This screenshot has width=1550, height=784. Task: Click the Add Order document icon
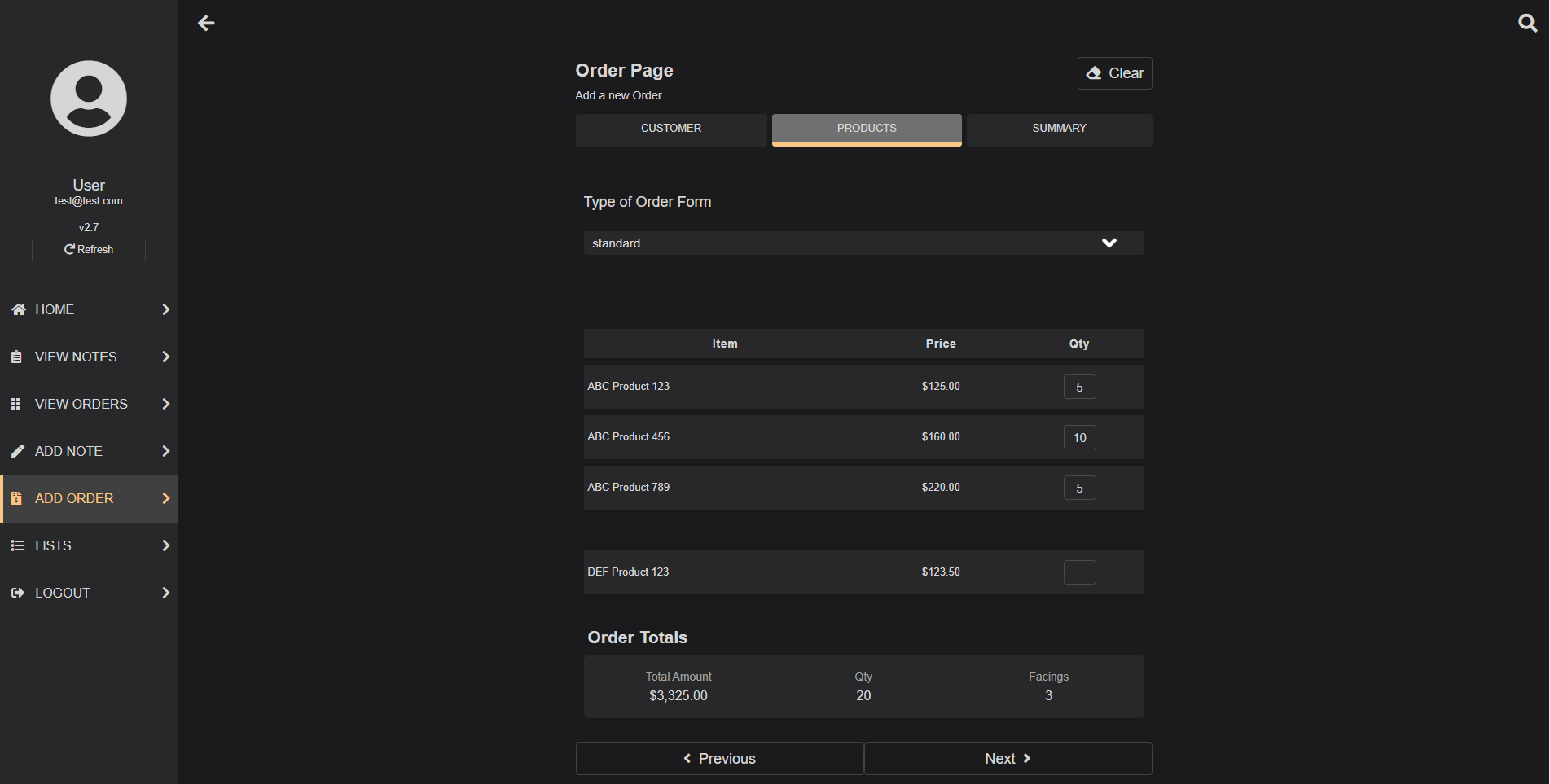tap(16, 498)
